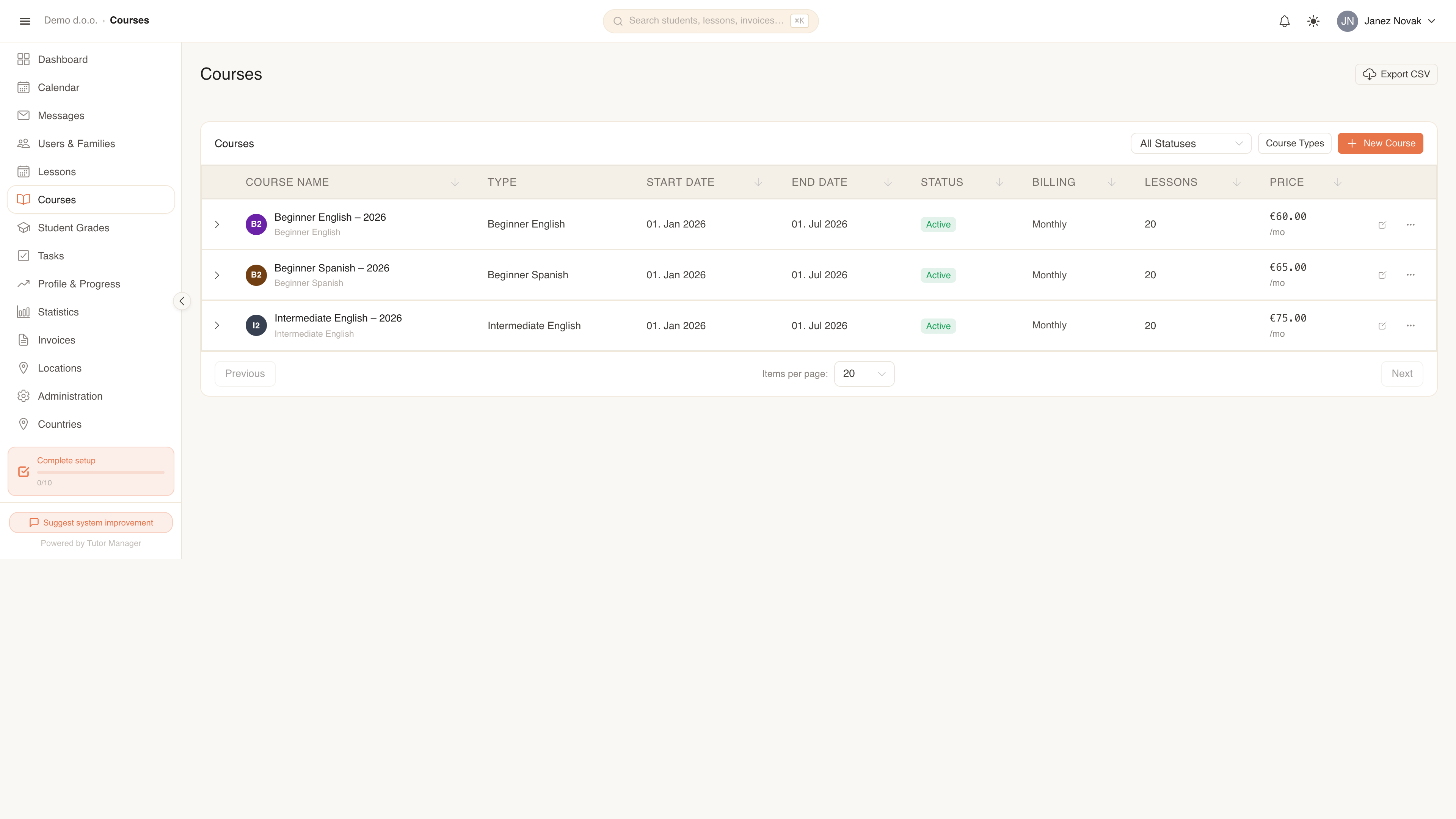Image resolution: width=1456 pixels, height=819 pixels.
Task: Expand the Intermediate English – 2026 row
Action: point(217,326)
